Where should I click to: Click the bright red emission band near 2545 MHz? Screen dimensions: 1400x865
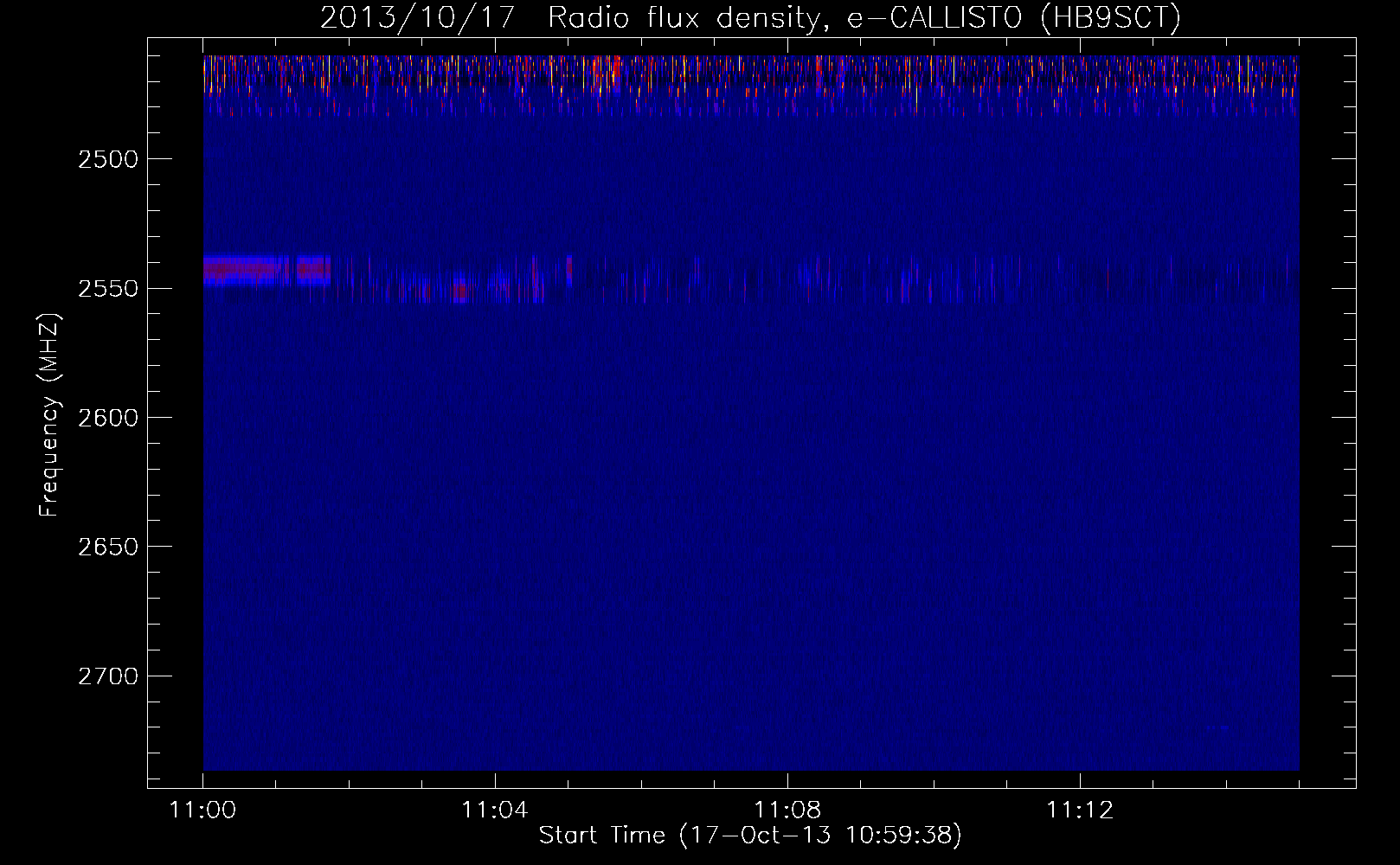coord(267,270)
